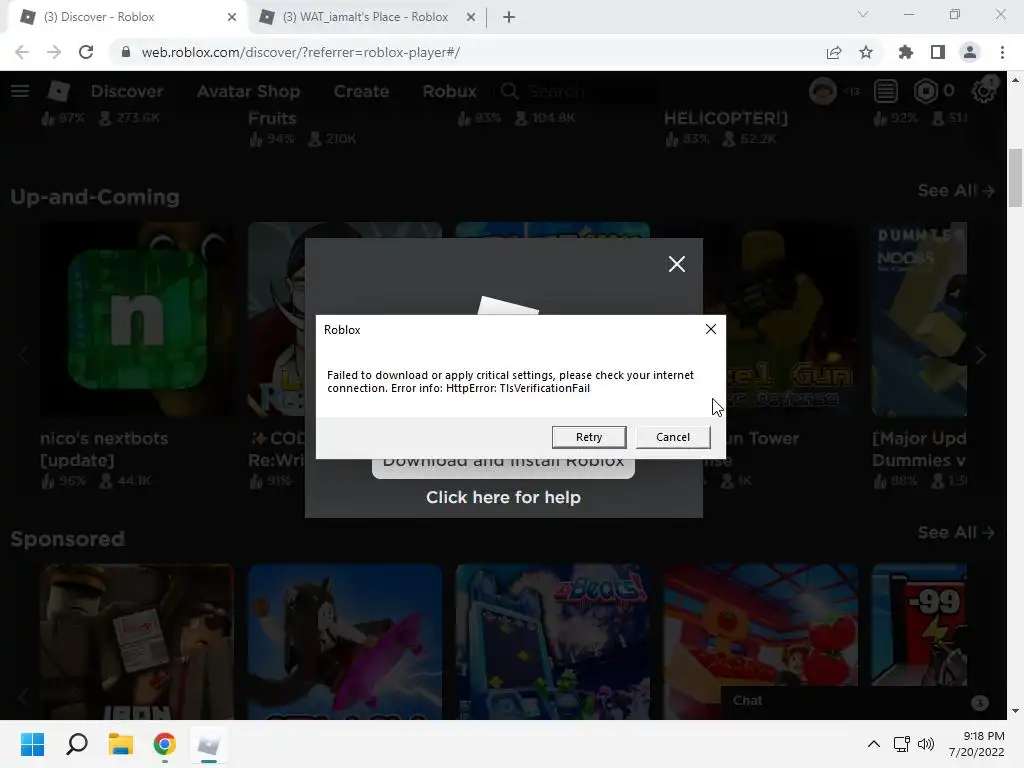This screenshot has height=768, width=1024.
Task: Open the Roblox notifications feed icon
Action: click(x=886, y=91)
